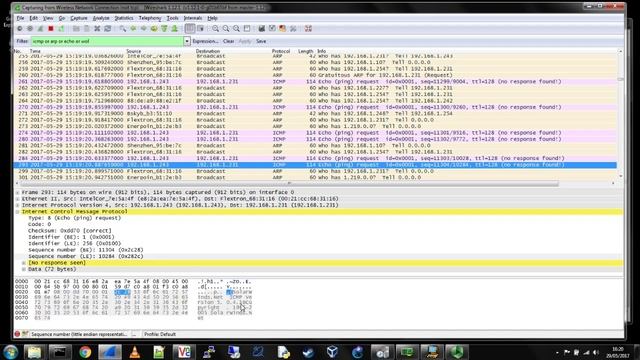Stop the running capture (red square)

point(51,29)
